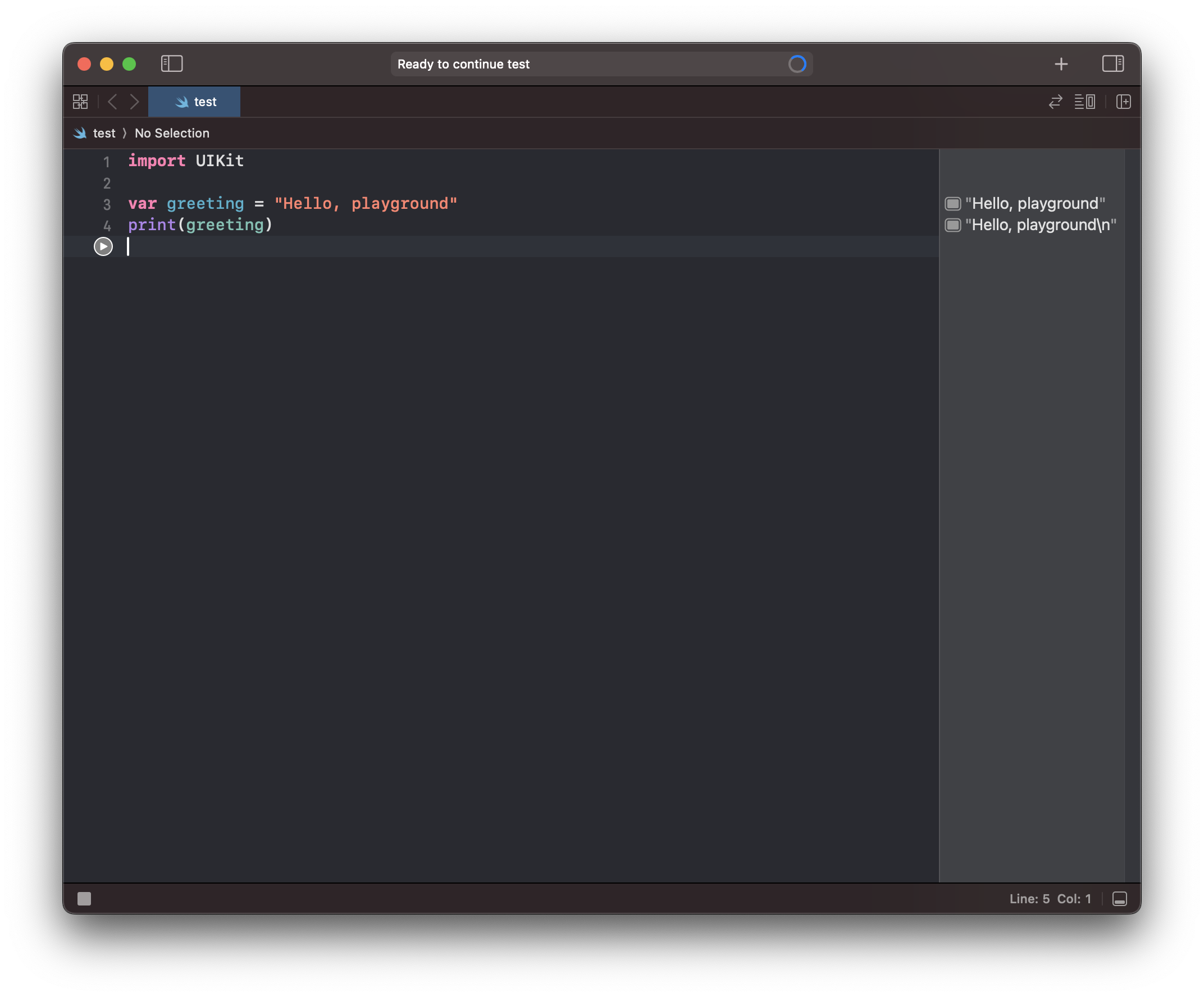Image resolution: width=1204 pixels, height=997 pixels.
Task: Click the Line 5 Col 1 indicator
Action: pyautogui.click(x=1050, y=898)
